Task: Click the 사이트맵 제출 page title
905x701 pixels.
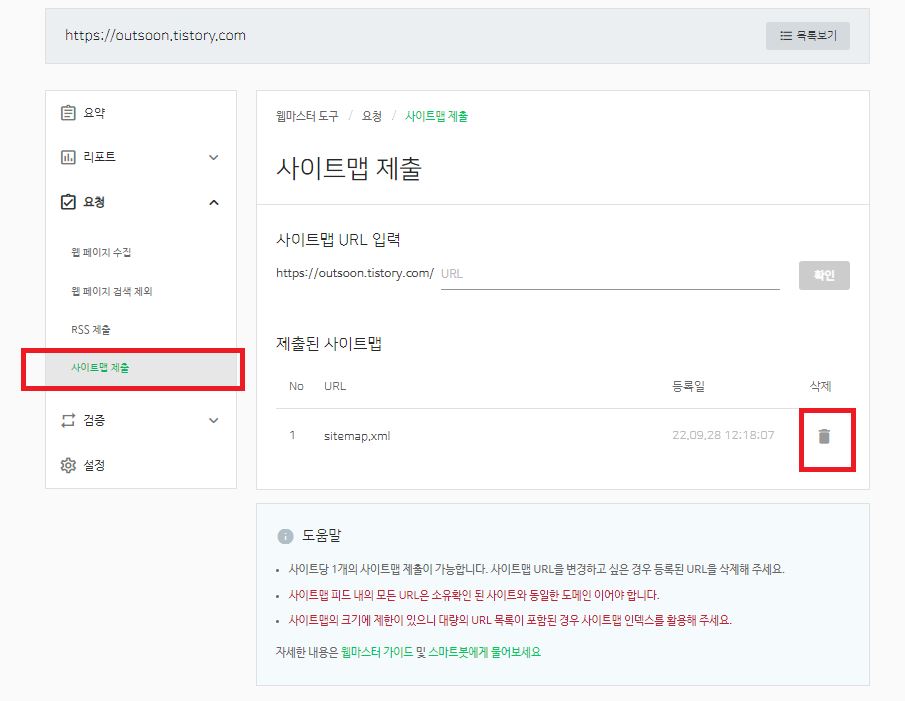Action: (349, 168)
